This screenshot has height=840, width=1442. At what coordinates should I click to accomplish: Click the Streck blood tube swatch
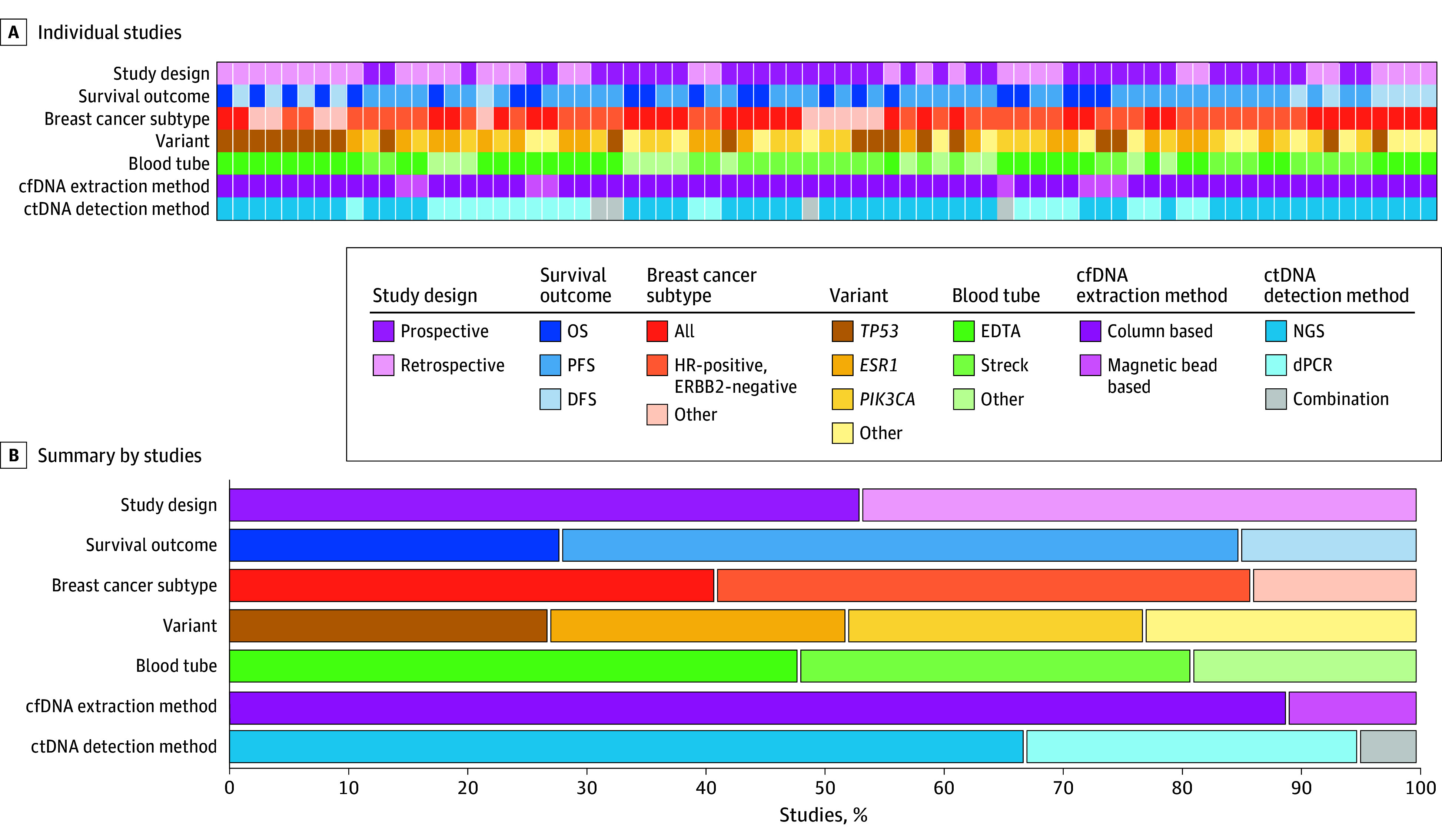[964, 365]
